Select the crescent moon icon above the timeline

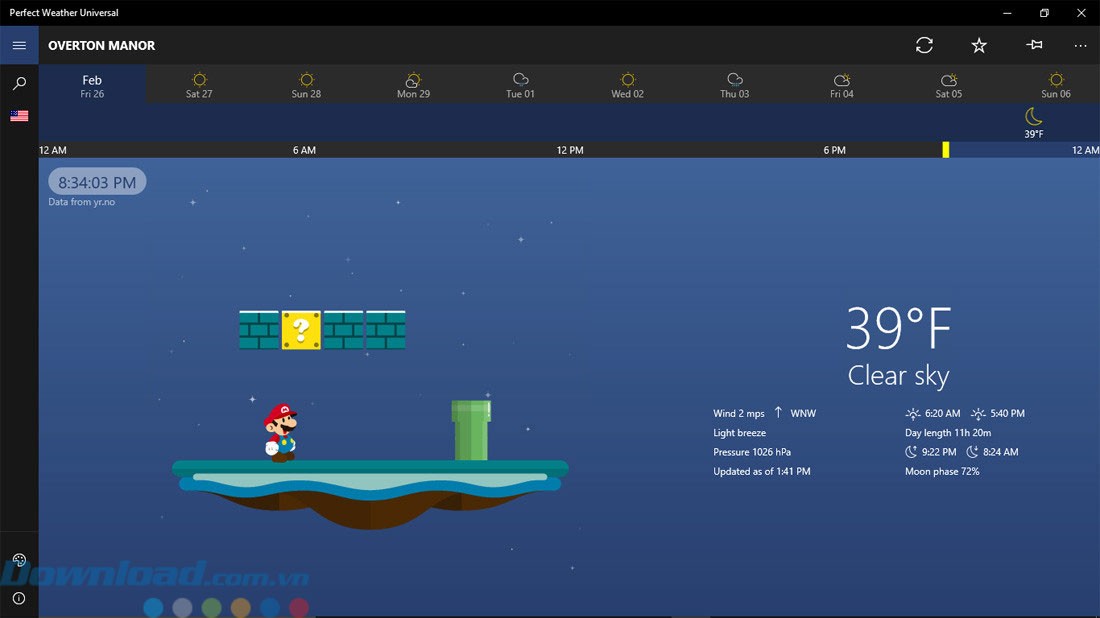click(1033, 117)
